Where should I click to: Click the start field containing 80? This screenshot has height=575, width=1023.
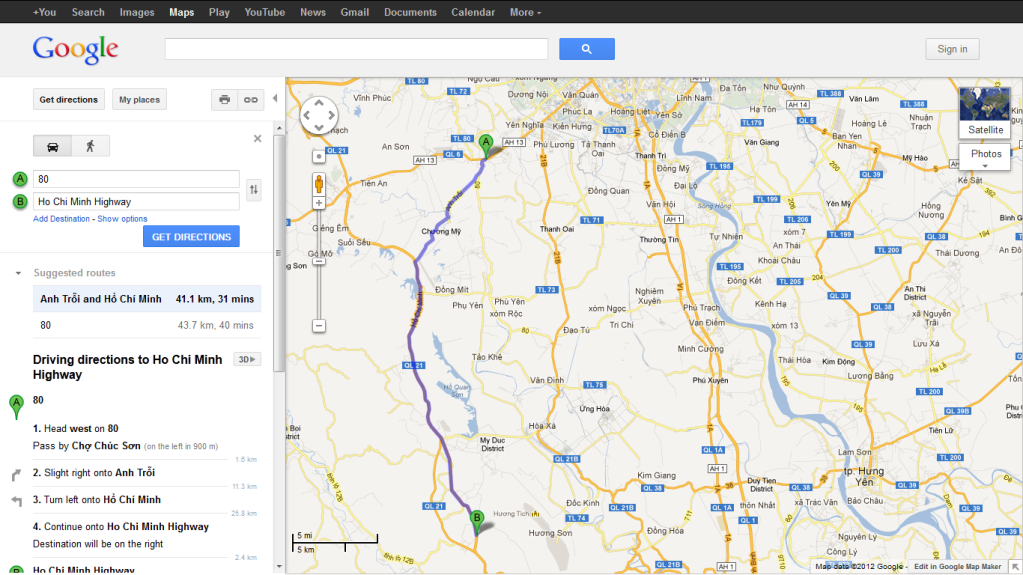pyautogui.click(x=136, y=179)
